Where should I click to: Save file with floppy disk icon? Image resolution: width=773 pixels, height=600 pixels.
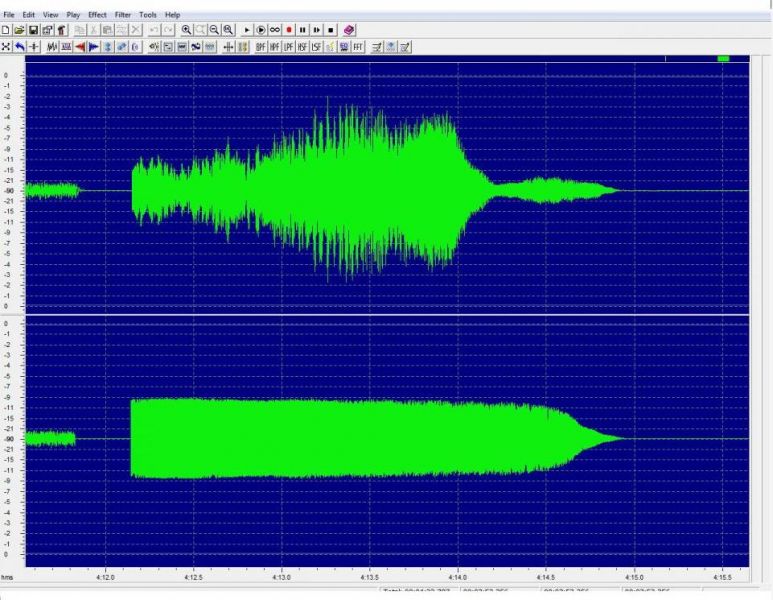pos(33,30)
